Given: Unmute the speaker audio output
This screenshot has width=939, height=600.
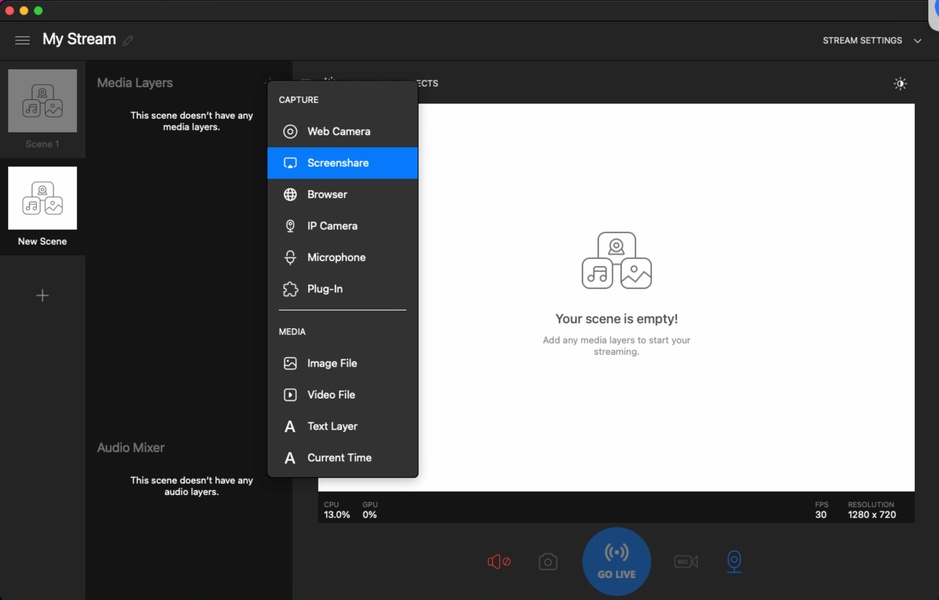Looking at the screenshot, I should point(498,562).
